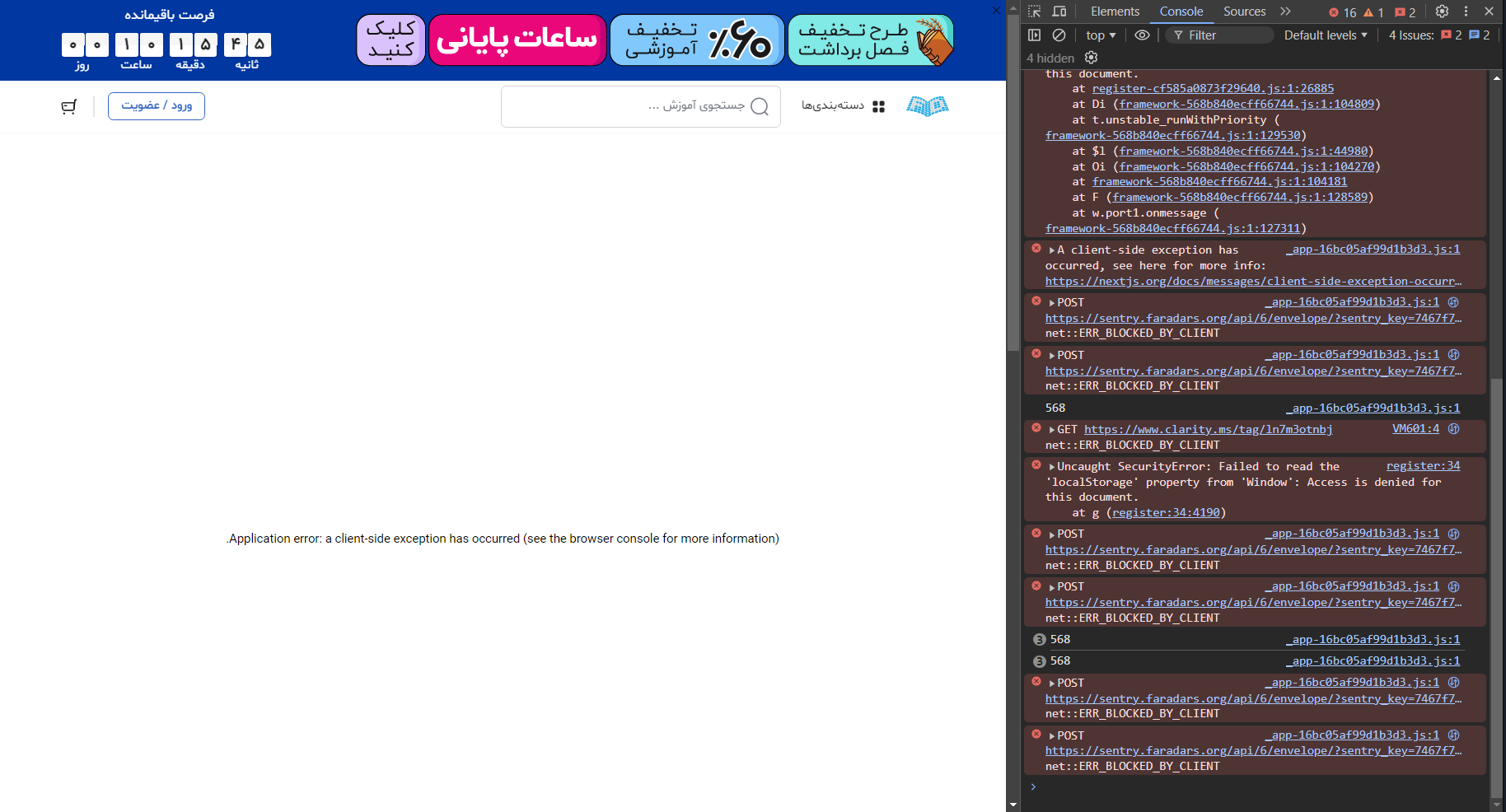The height and width of the screenshot is (812, 1506).
Task: Open the top JavaScript context dropdown
Action: pos(1101,35)
